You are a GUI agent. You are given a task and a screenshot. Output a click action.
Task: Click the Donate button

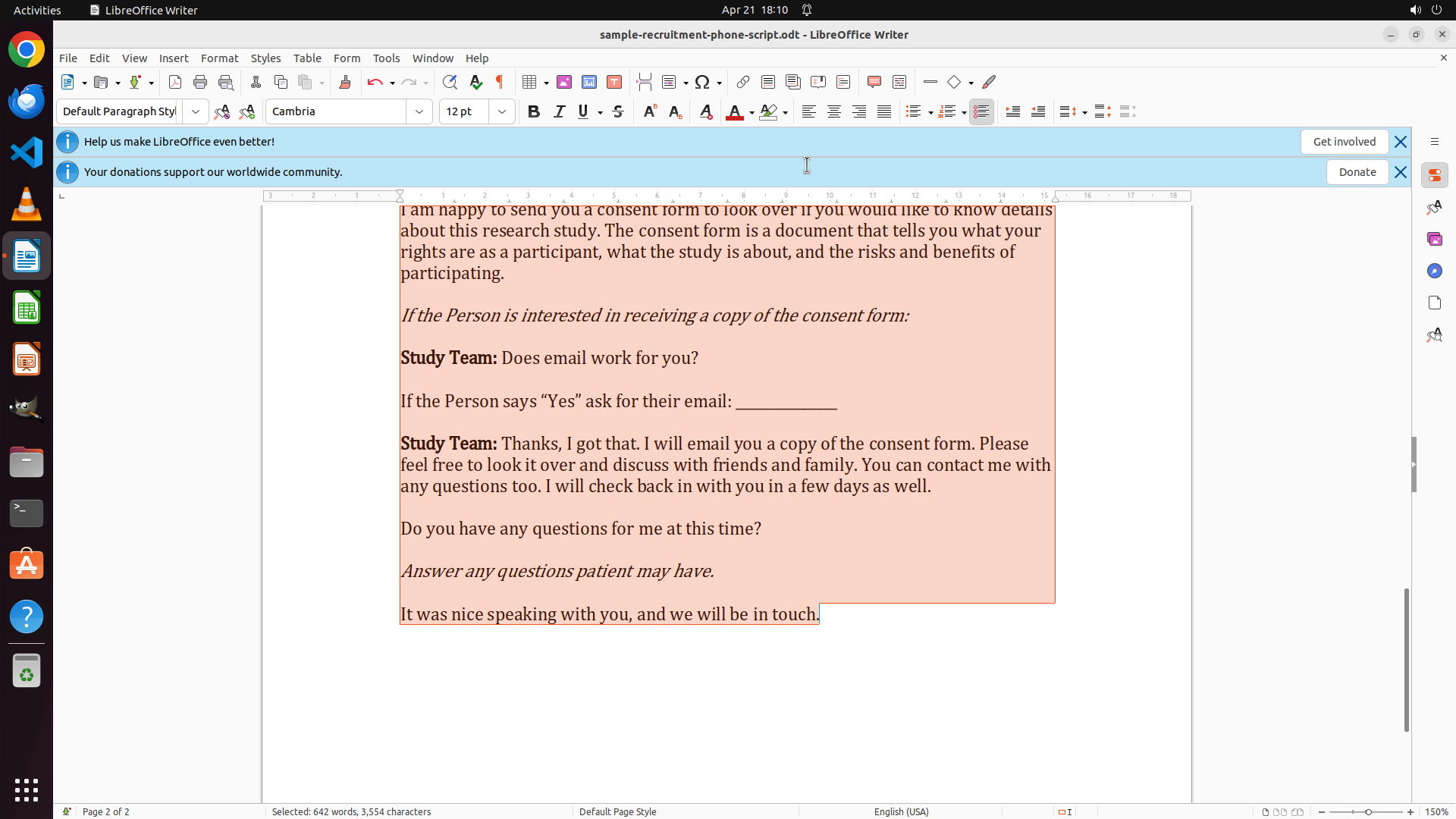click(x=1357, y=172)
